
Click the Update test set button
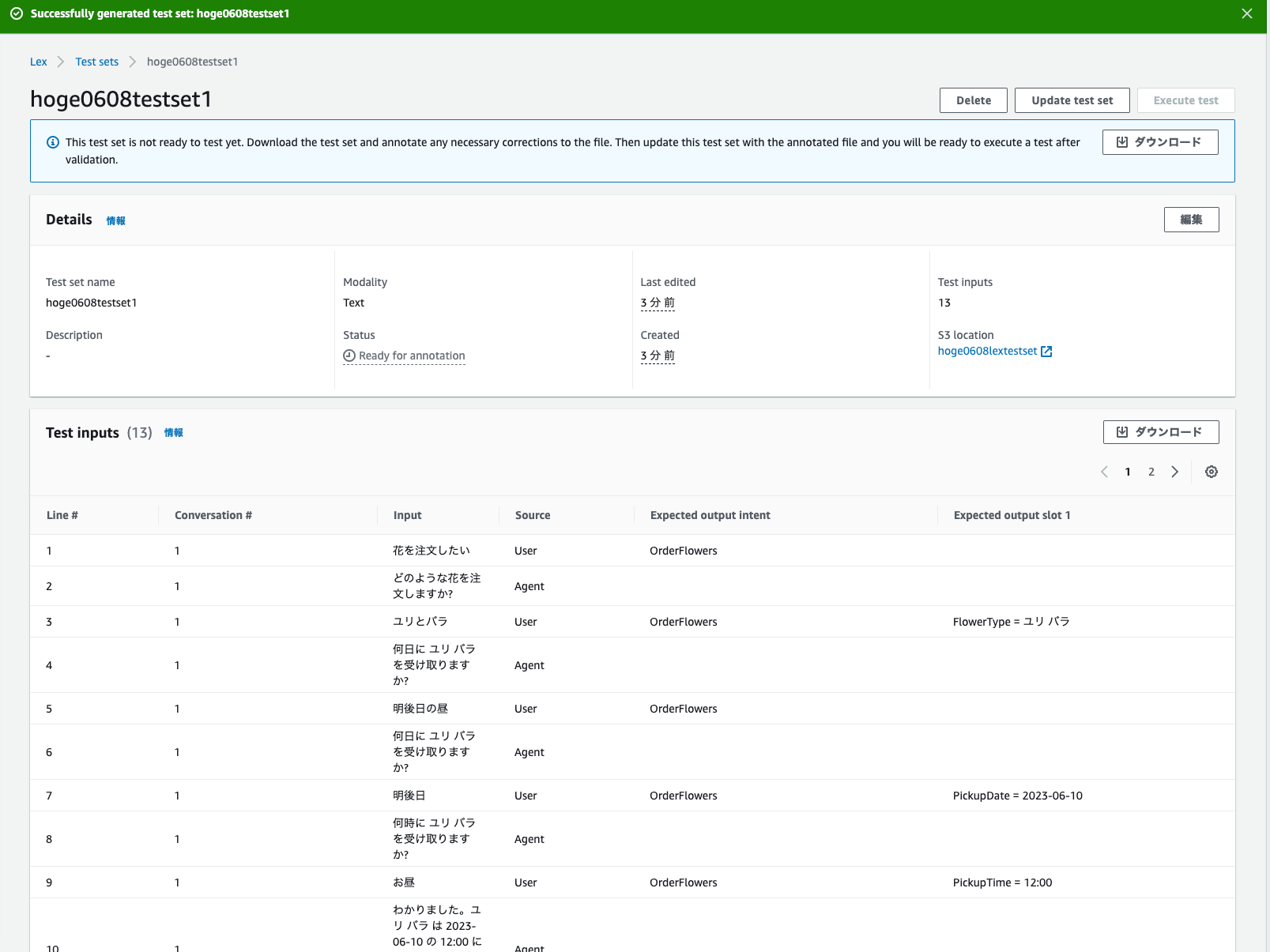pos(1072,100)
